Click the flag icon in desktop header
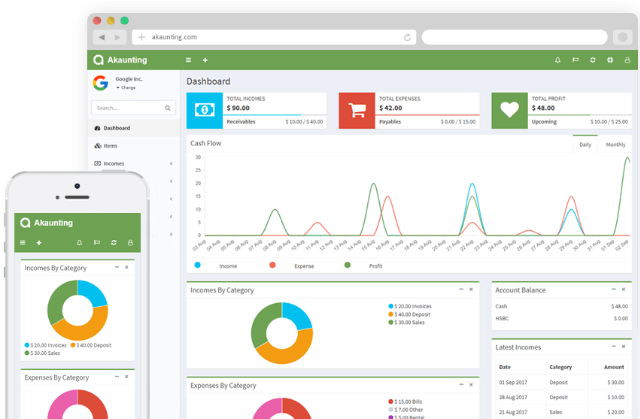This screenshot has width=640, height=419. (575, 60)
